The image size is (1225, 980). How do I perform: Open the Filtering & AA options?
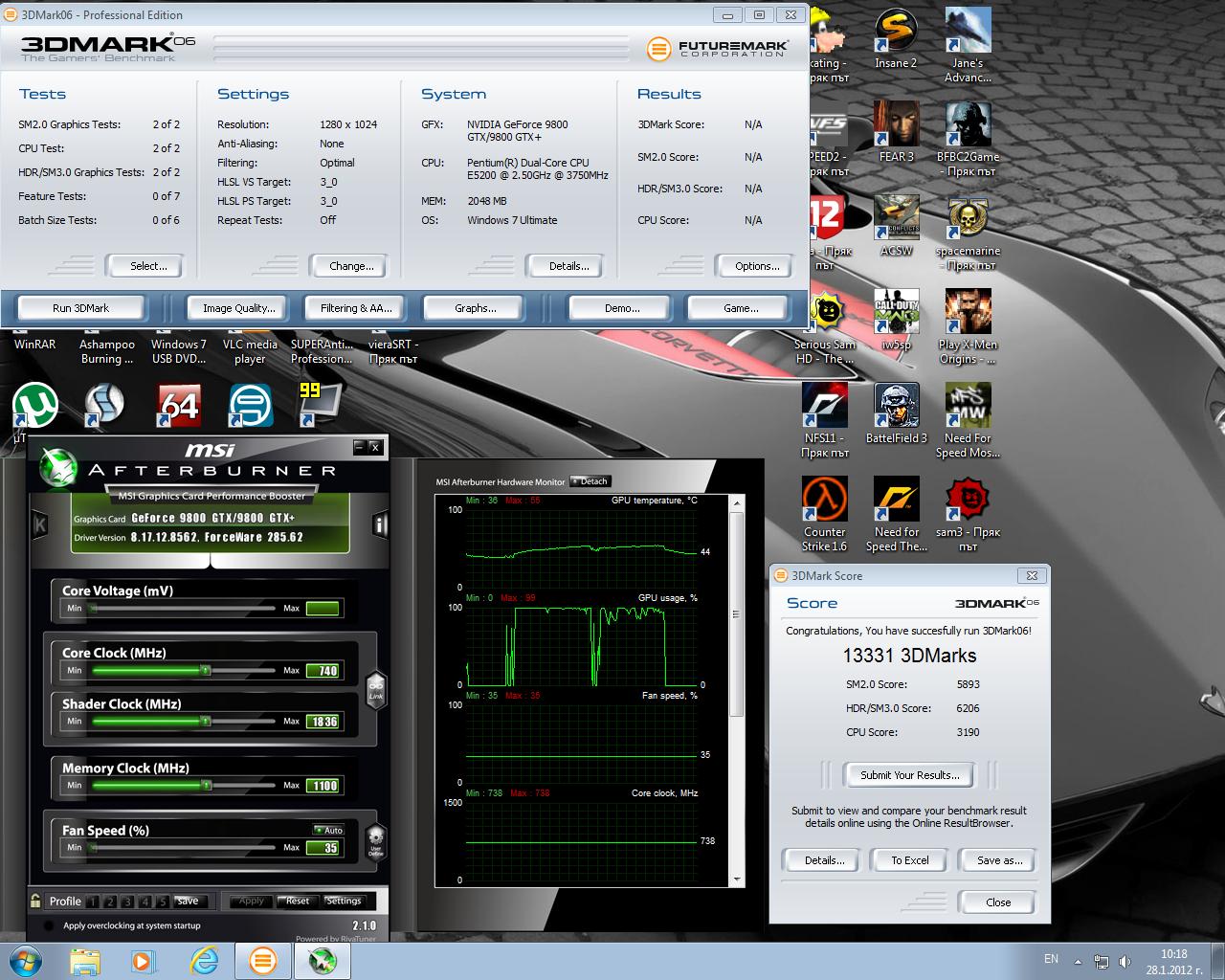356,308
